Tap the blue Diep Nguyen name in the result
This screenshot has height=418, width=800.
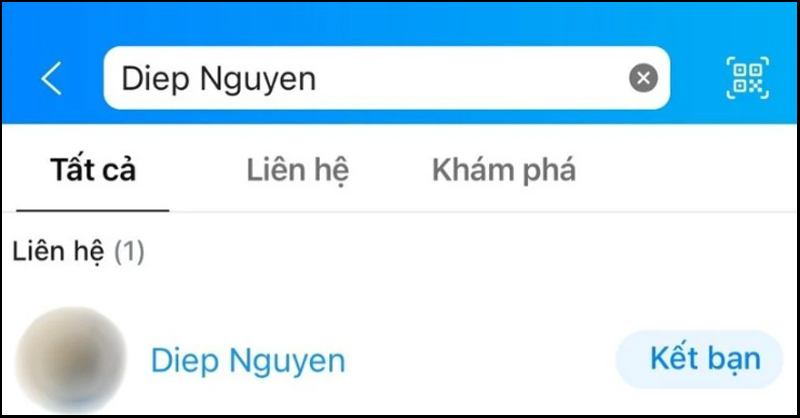point(248,361)
